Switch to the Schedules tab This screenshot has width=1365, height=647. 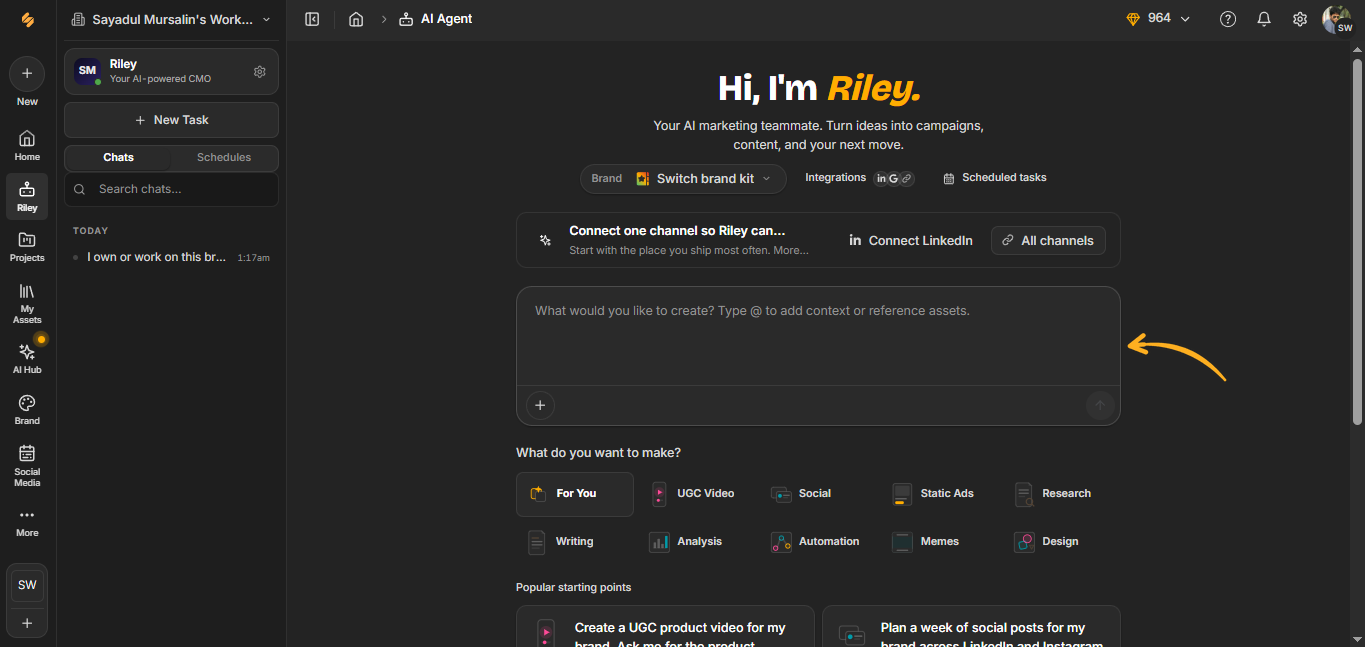pos(224,158)
